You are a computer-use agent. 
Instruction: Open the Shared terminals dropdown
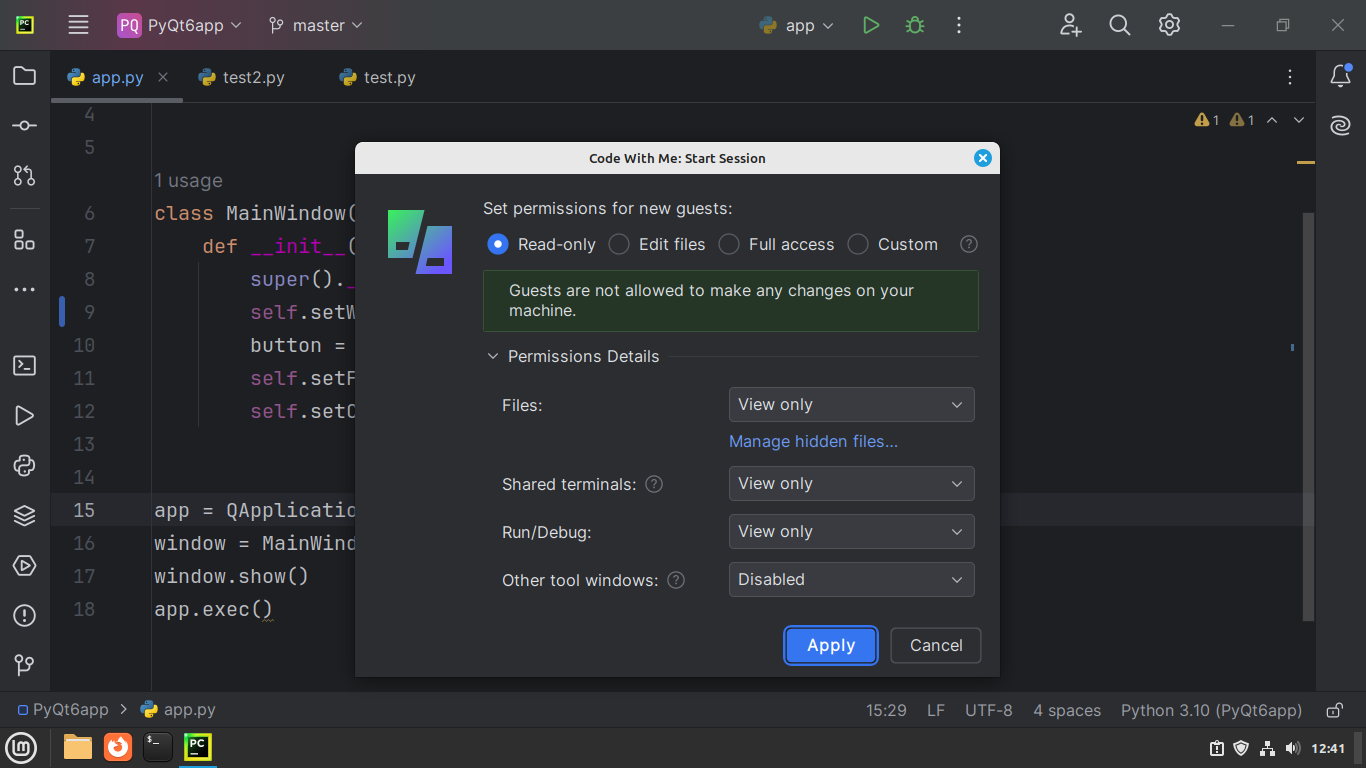(x=851, y=483)
